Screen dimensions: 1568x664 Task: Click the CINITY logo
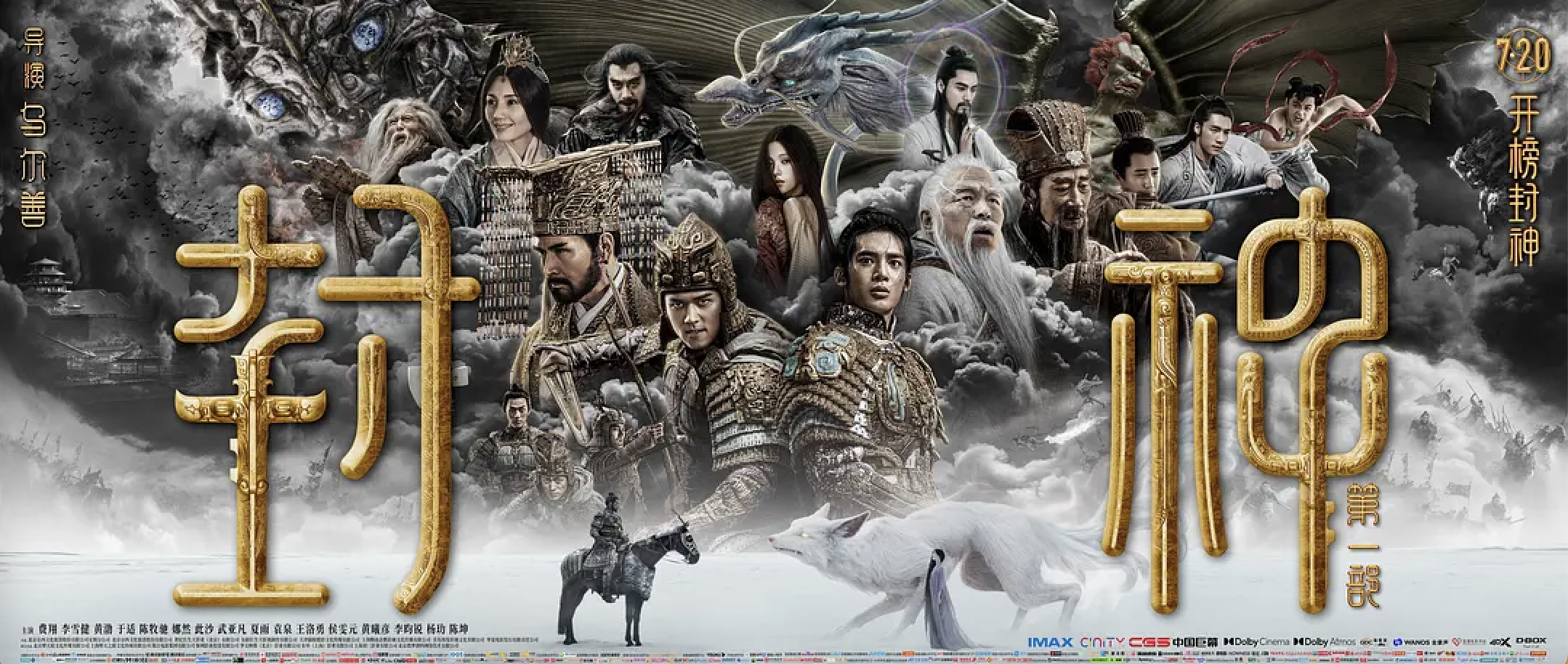point(1102,642)
